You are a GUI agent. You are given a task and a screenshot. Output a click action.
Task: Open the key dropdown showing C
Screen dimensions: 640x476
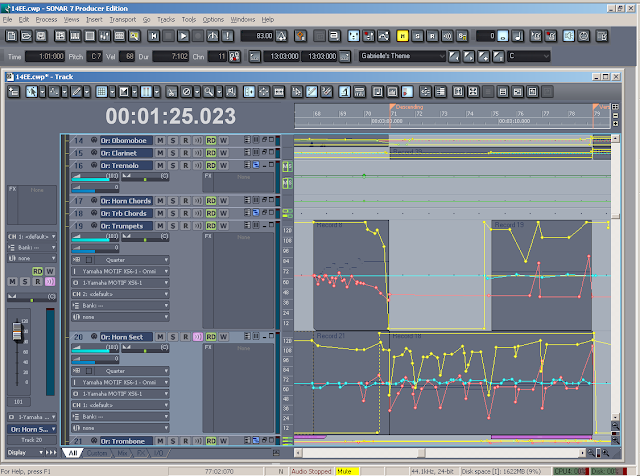(528, 56)
